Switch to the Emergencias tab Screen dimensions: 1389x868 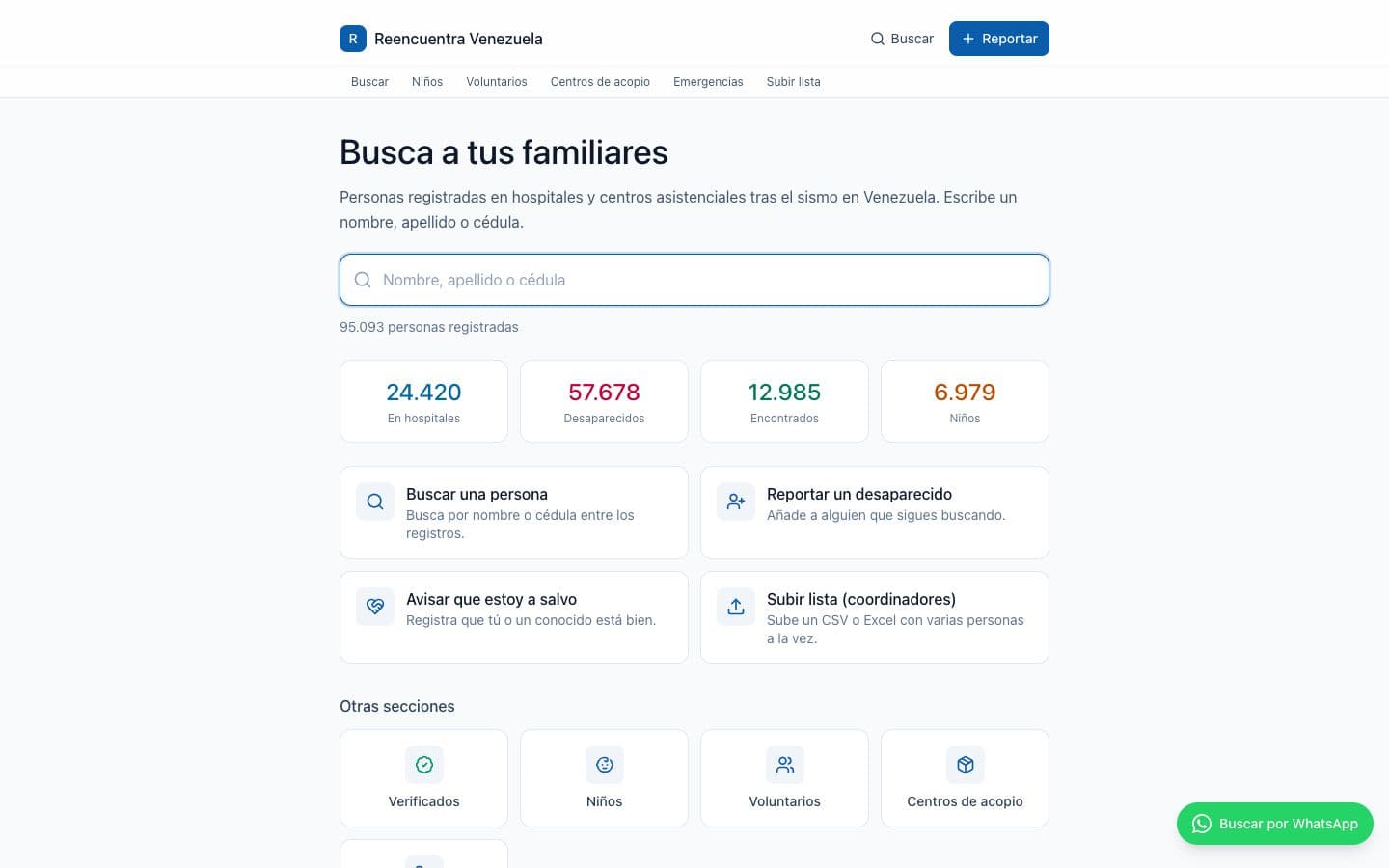click(708, 82)
